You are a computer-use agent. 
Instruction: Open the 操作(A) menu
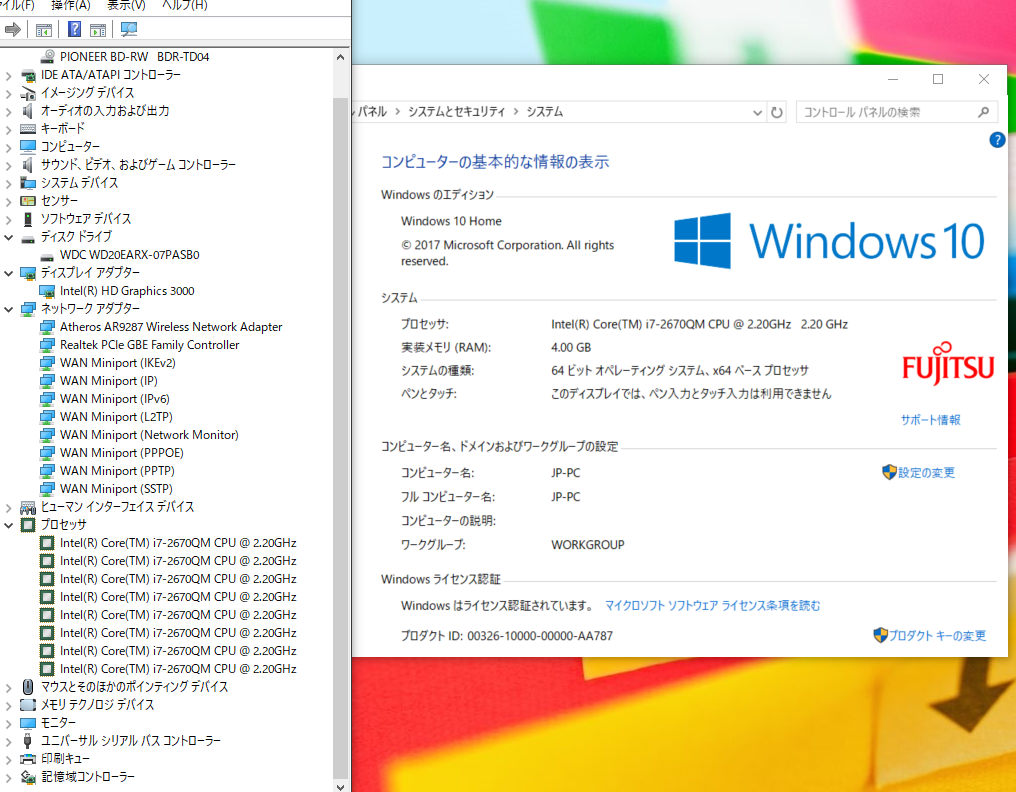(x=69, y=6)
